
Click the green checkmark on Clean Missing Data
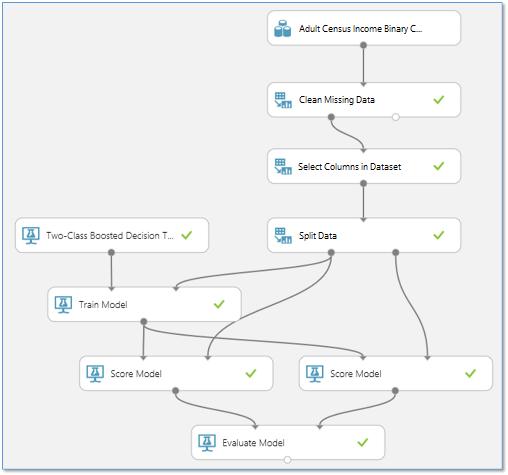tap(438, 99)
